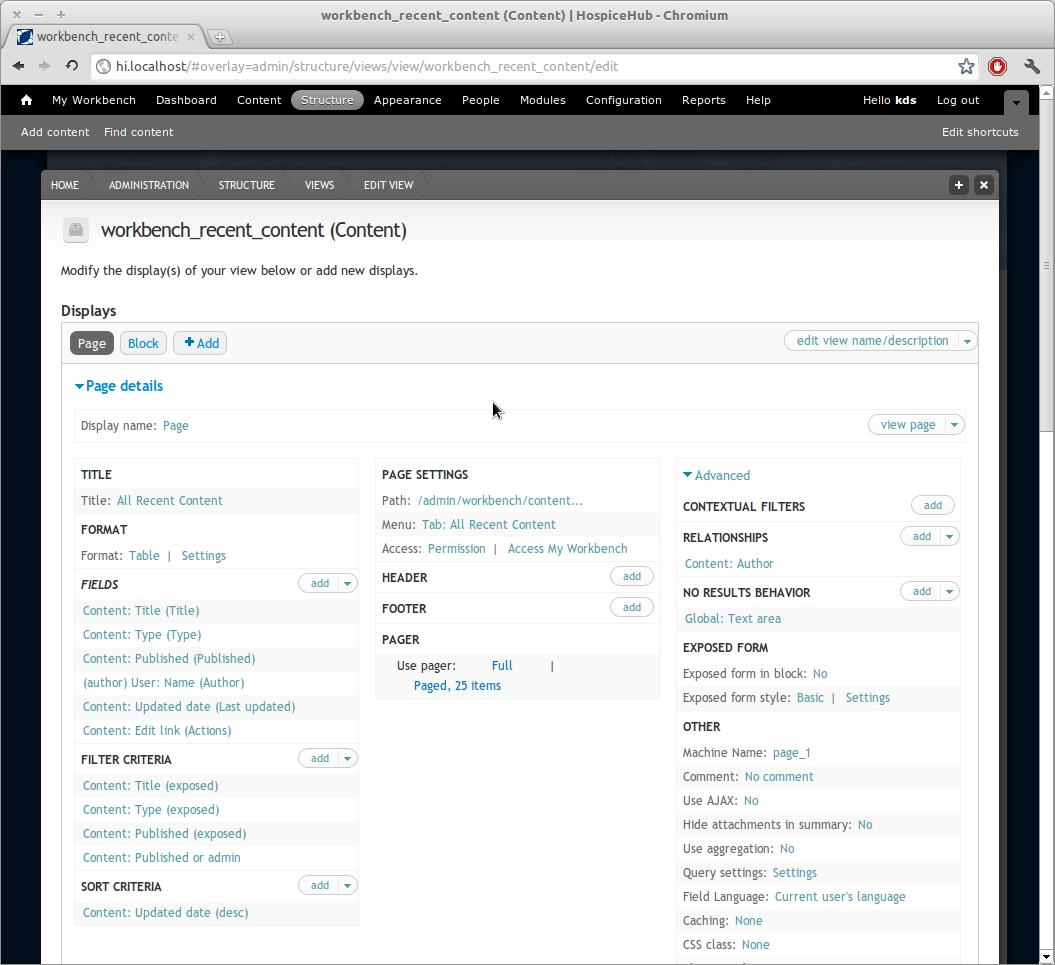Open edit view name/description dropdown arrow
Screen dimensions: 1055x965
(x=967, y=341)
